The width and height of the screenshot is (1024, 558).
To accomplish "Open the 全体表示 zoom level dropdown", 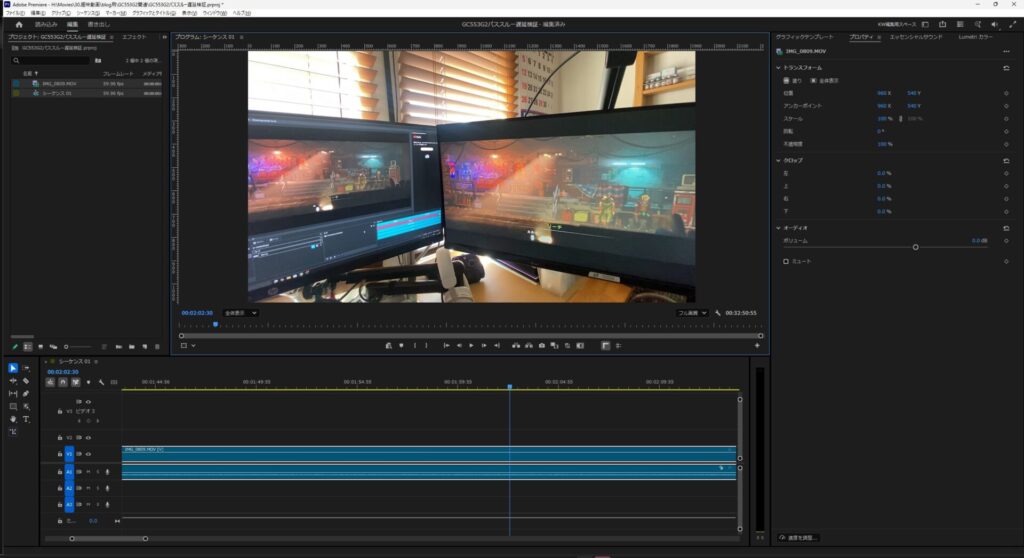I will 240,313.
